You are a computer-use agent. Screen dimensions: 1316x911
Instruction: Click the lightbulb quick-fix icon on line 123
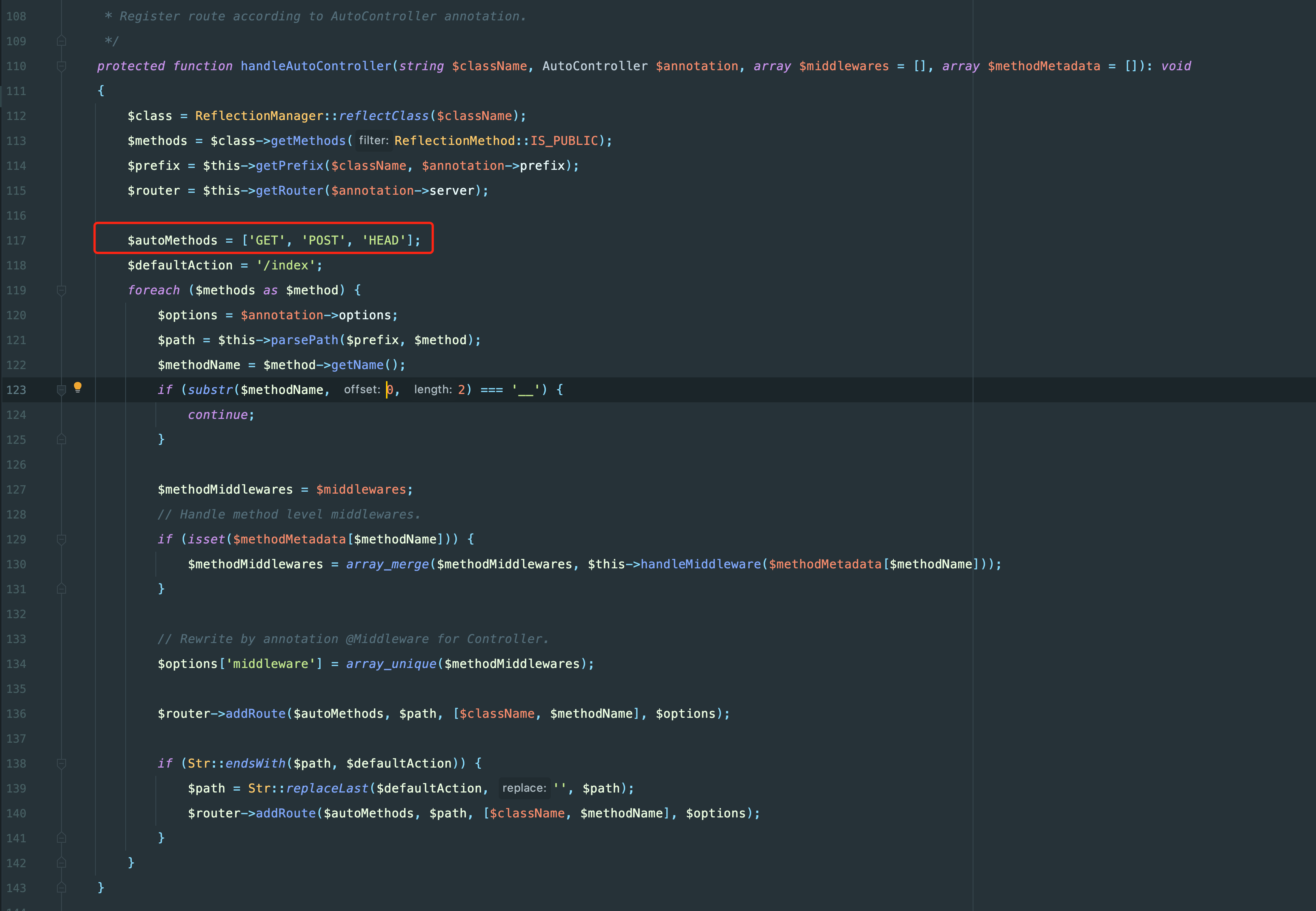pyautogui.click(x=78, y=388)
